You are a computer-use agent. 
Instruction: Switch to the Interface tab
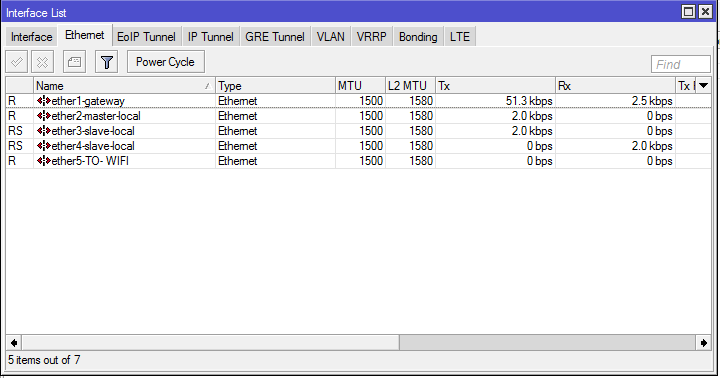coord(32,37)
